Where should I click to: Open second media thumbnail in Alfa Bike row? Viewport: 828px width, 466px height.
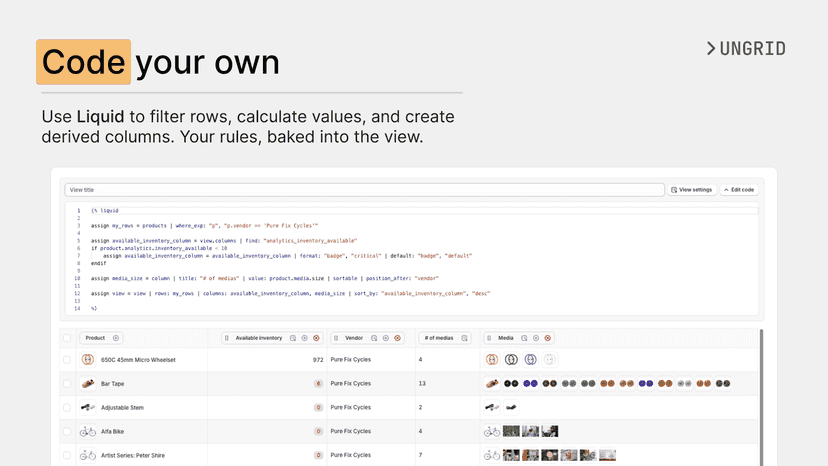click(511, 431)
